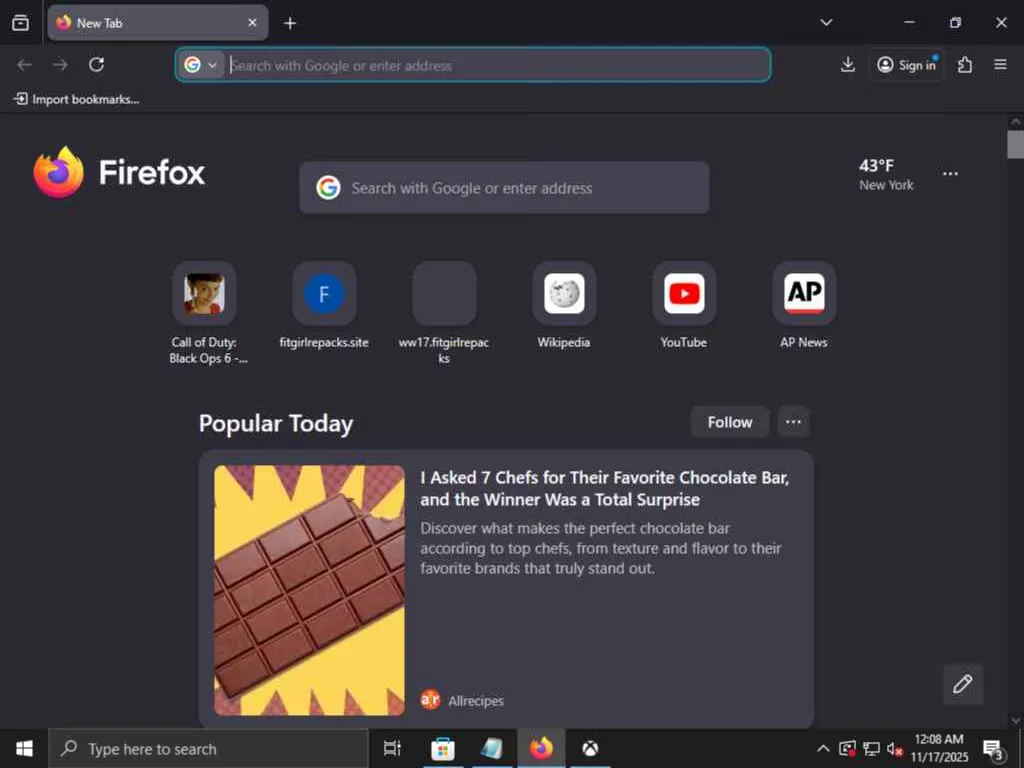Viewport: 1024px width, 768px height.
Task: Open the network tray icon
Action: 871,749
